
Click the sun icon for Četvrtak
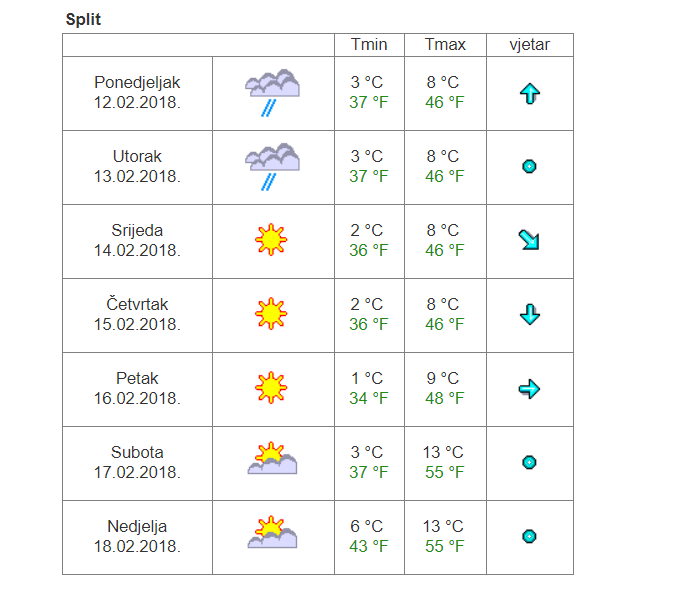(270, 314)
